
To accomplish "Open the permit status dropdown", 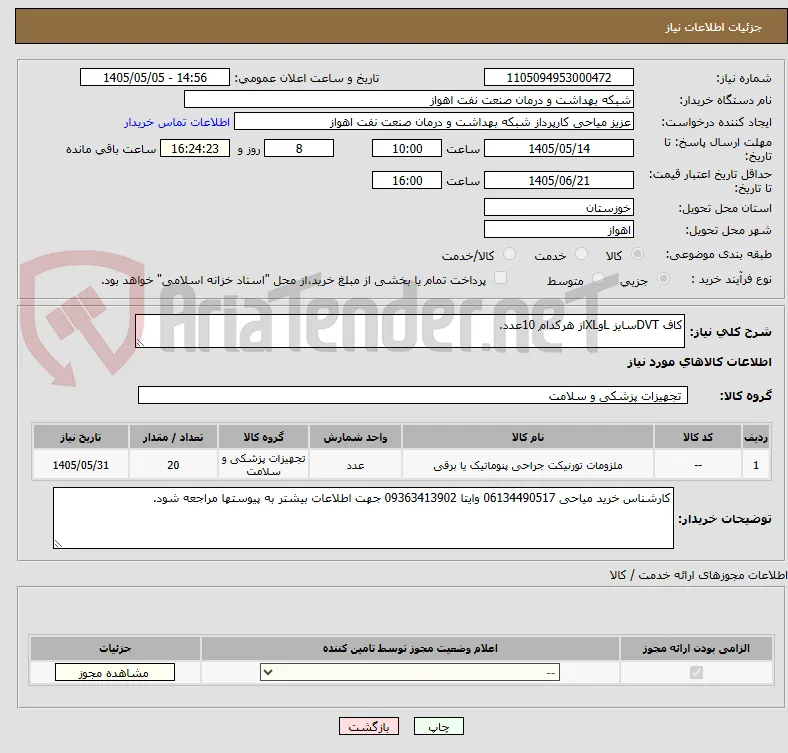I will pyautogui.click(x=410, y=672).
